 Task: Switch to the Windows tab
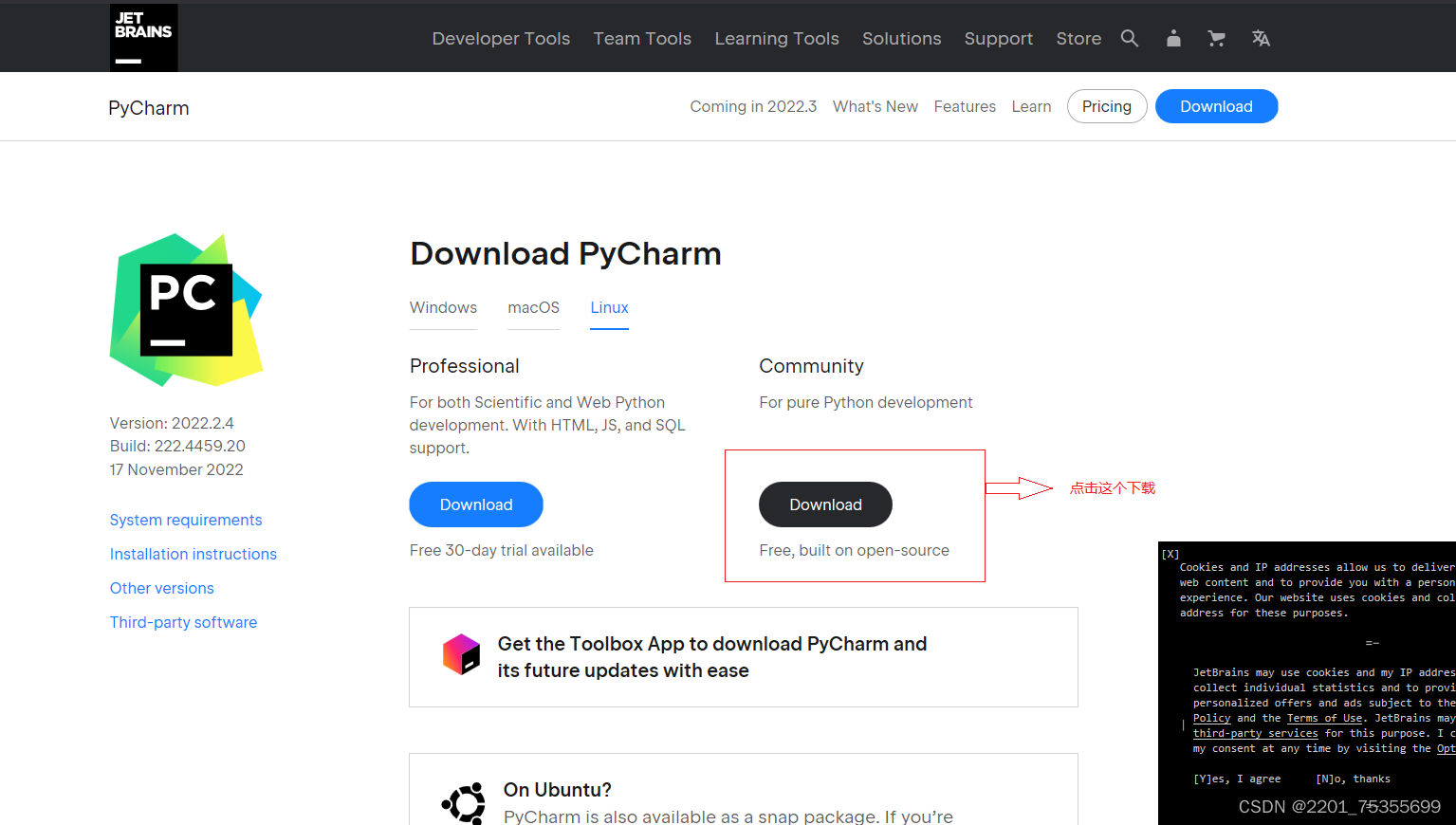[x=443, y=307]
